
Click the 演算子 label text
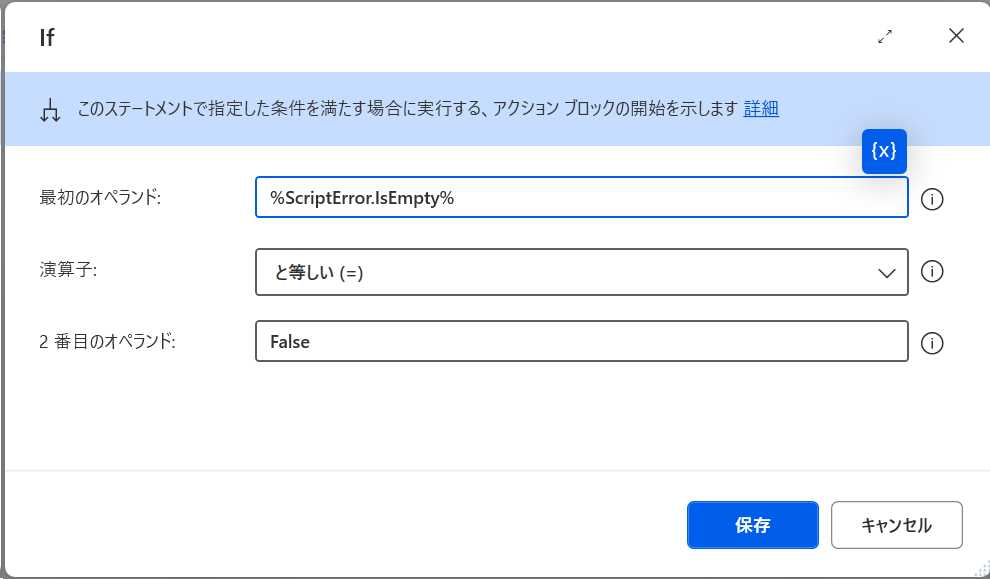[x=67, y=270]
